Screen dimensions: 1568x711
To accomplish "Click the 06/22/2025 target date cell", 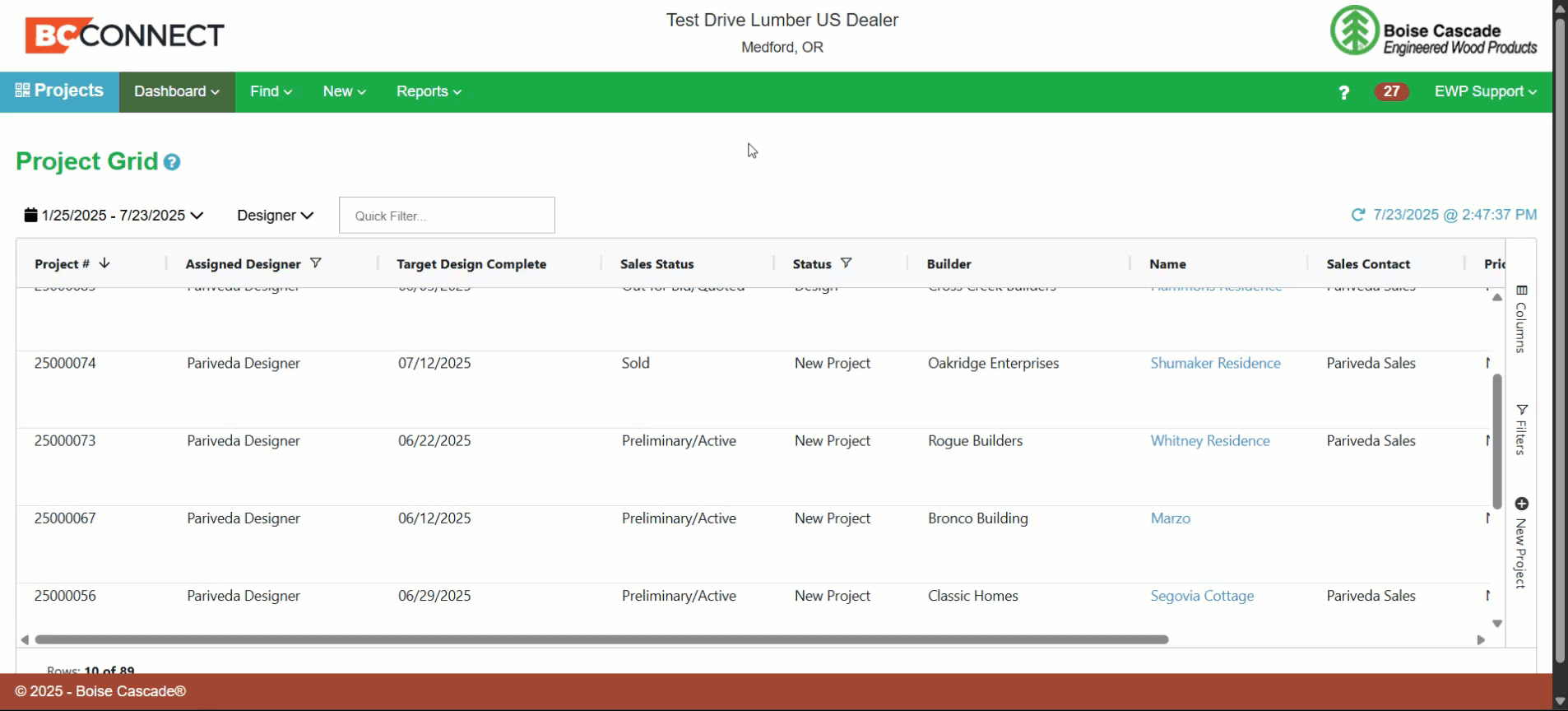I will (434, 440).
